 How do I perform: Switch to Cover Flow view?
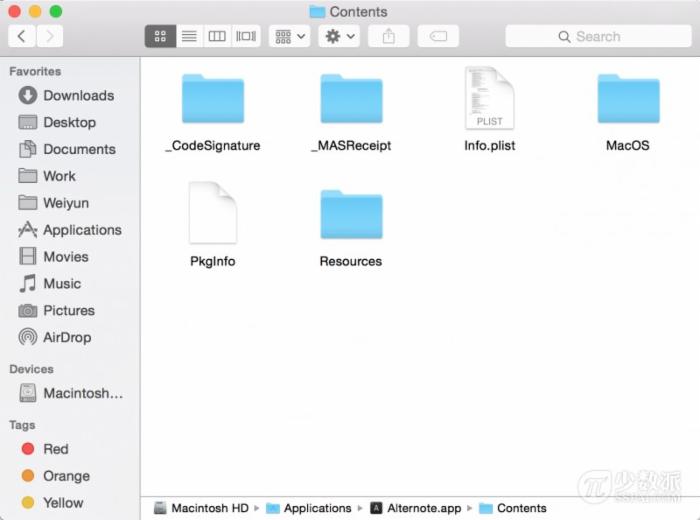coord(246,36)
